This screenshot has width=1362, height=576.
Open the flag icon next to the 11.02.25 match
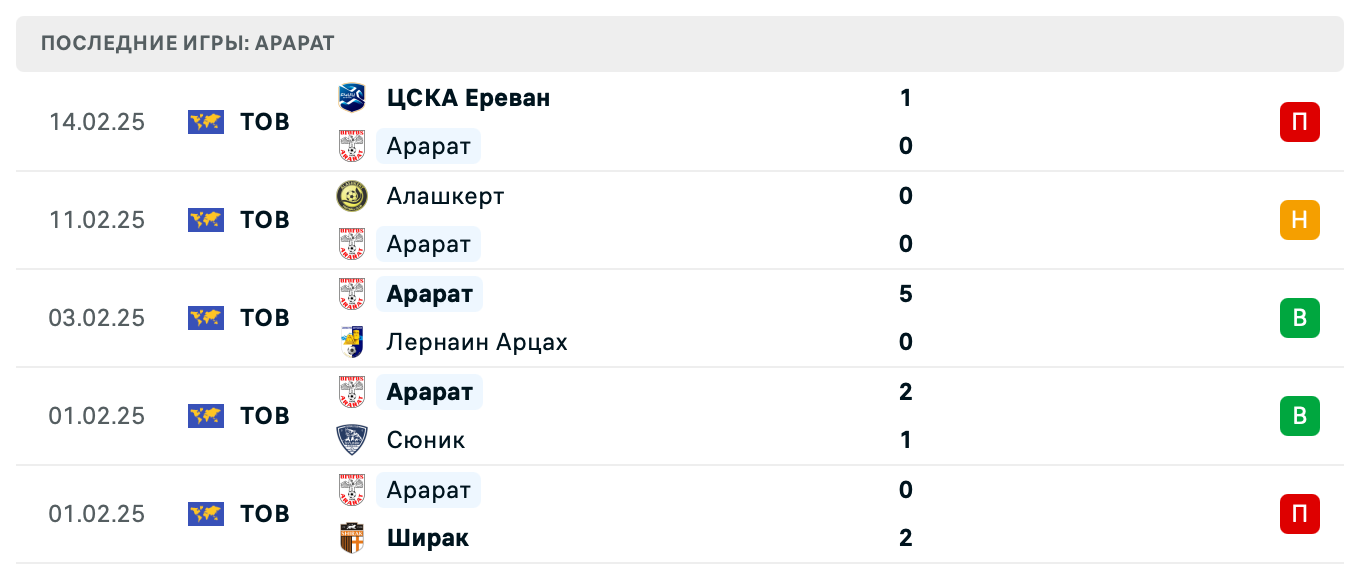tap(205, 220)
